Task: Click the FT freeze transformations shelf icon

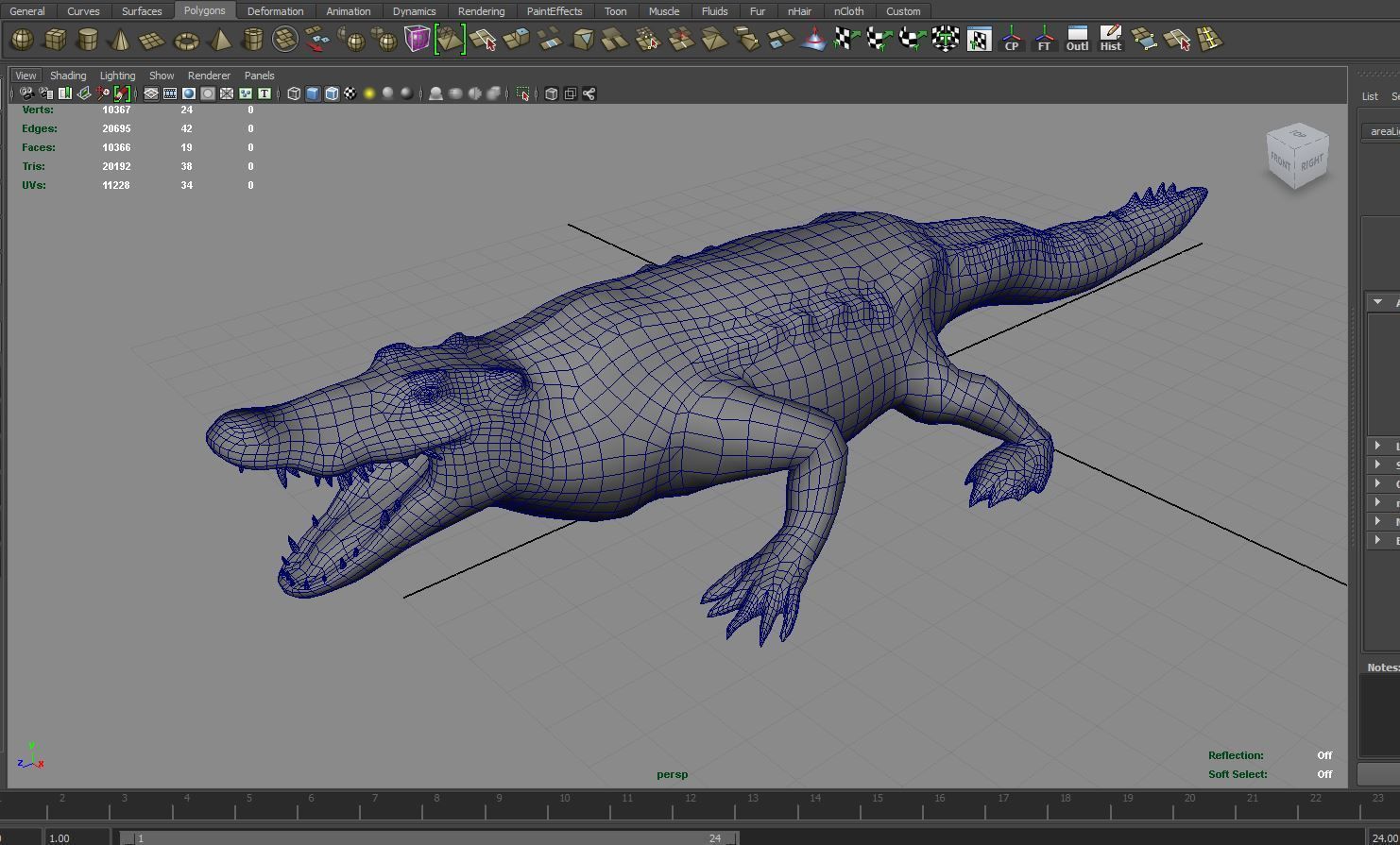Action: tap(1044, 40)
